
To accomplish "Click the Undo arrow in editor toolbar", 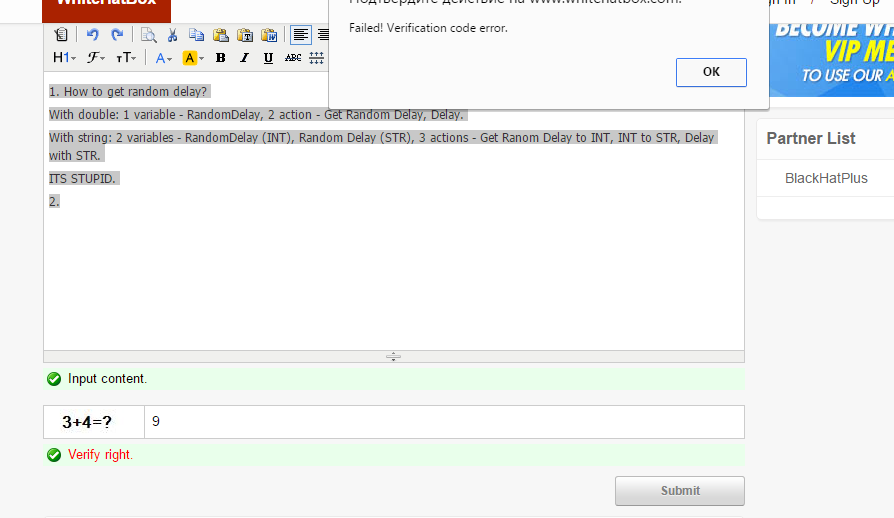I will (93, 35).
